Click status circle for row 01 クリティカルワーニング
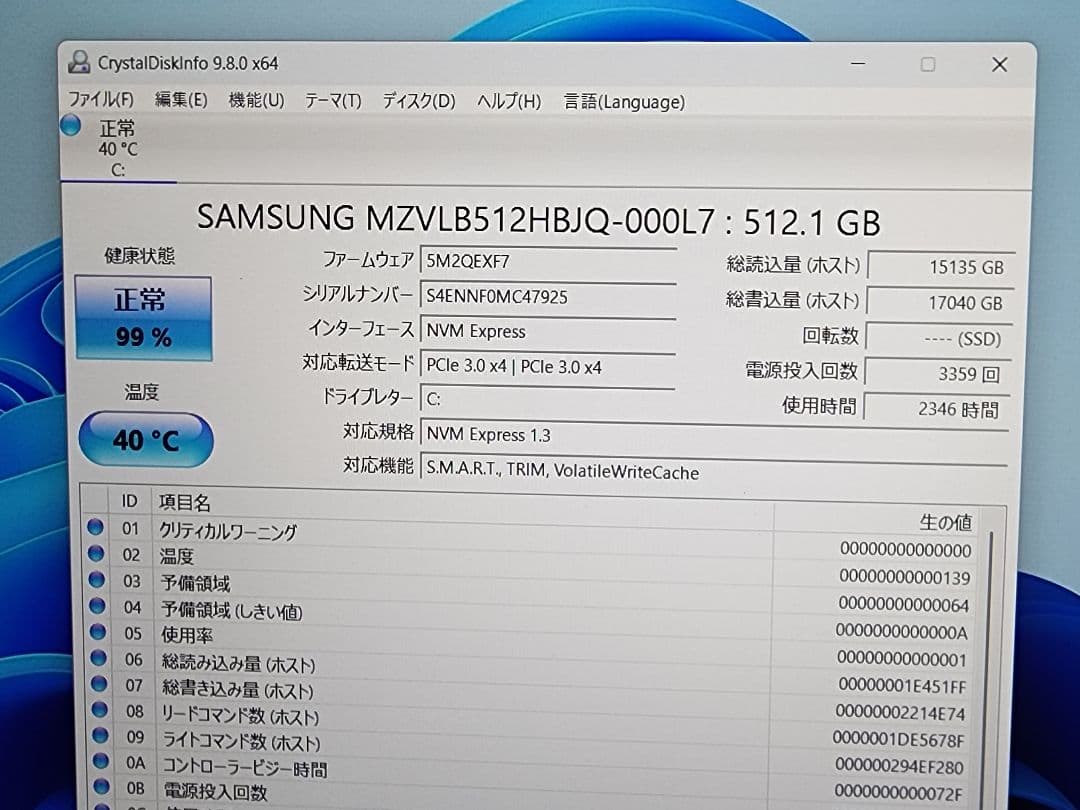 (x=96, y=528)
